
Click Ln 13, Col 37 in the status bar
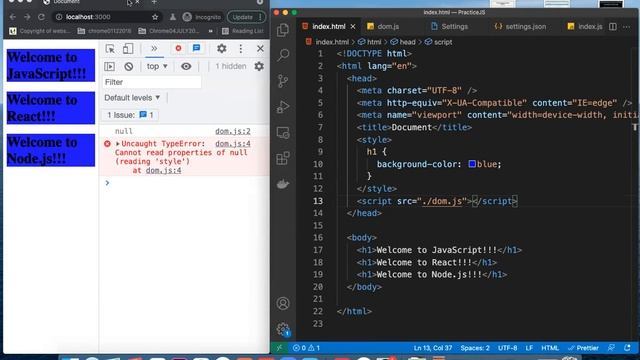[x=433, y=348]
